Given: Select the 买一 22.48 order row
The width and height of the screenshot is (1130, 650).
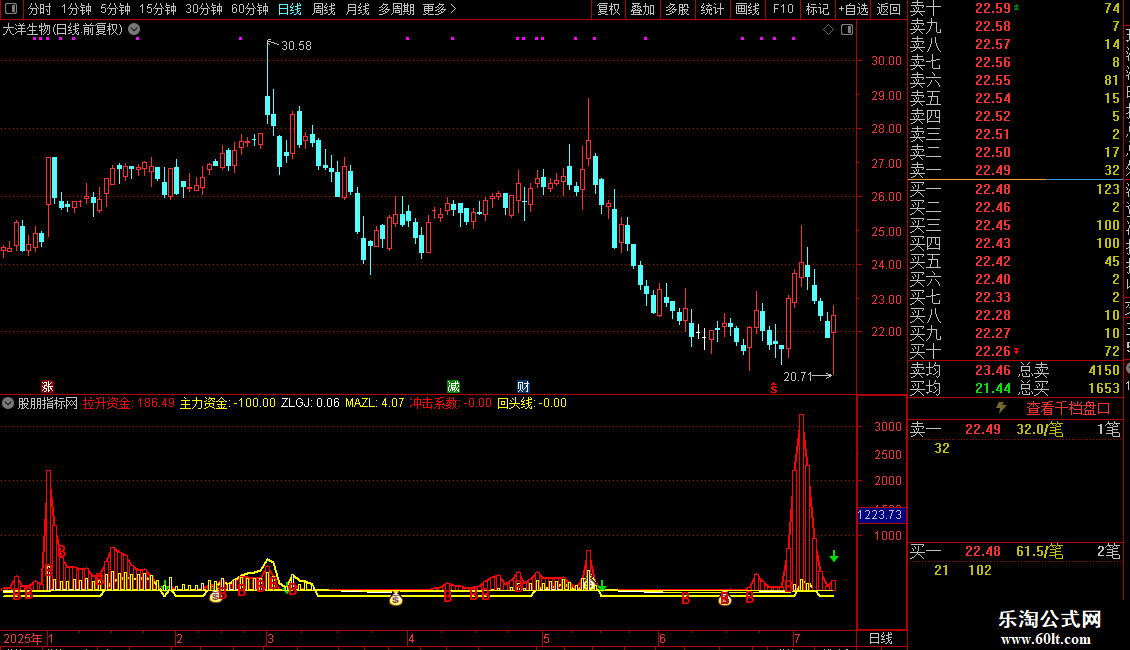Looking at the screenshot, I should click(1015, 190).
